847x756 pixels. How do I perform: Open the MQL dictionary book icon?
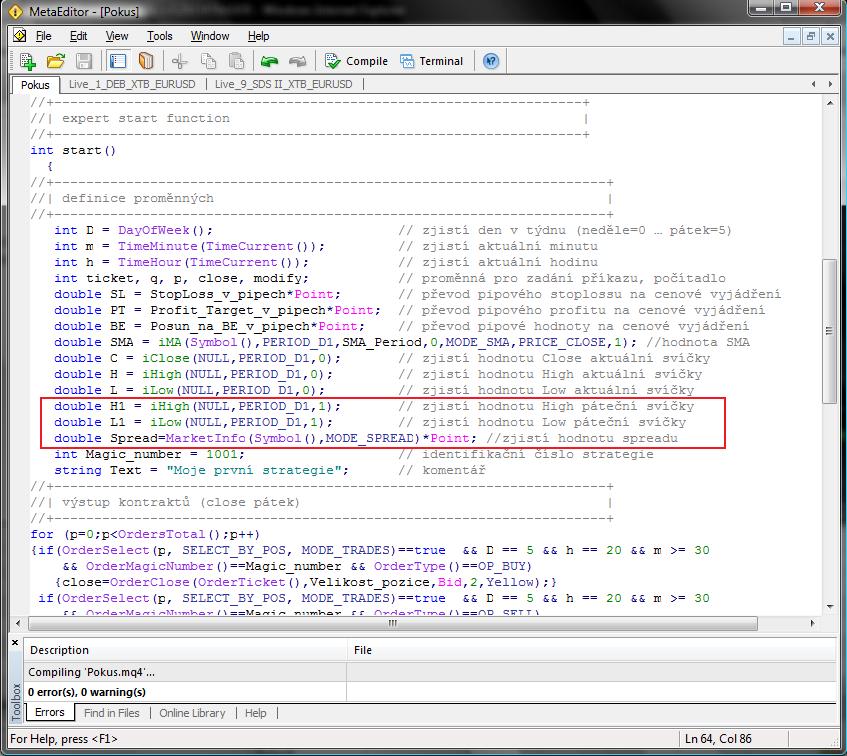(x=146, y=61)
